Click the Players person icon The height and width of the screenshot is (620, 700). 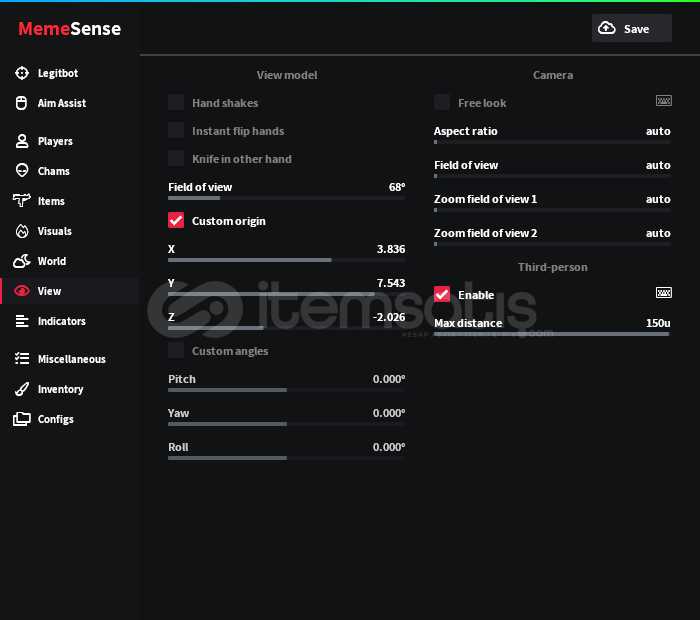tap(21, 141)
